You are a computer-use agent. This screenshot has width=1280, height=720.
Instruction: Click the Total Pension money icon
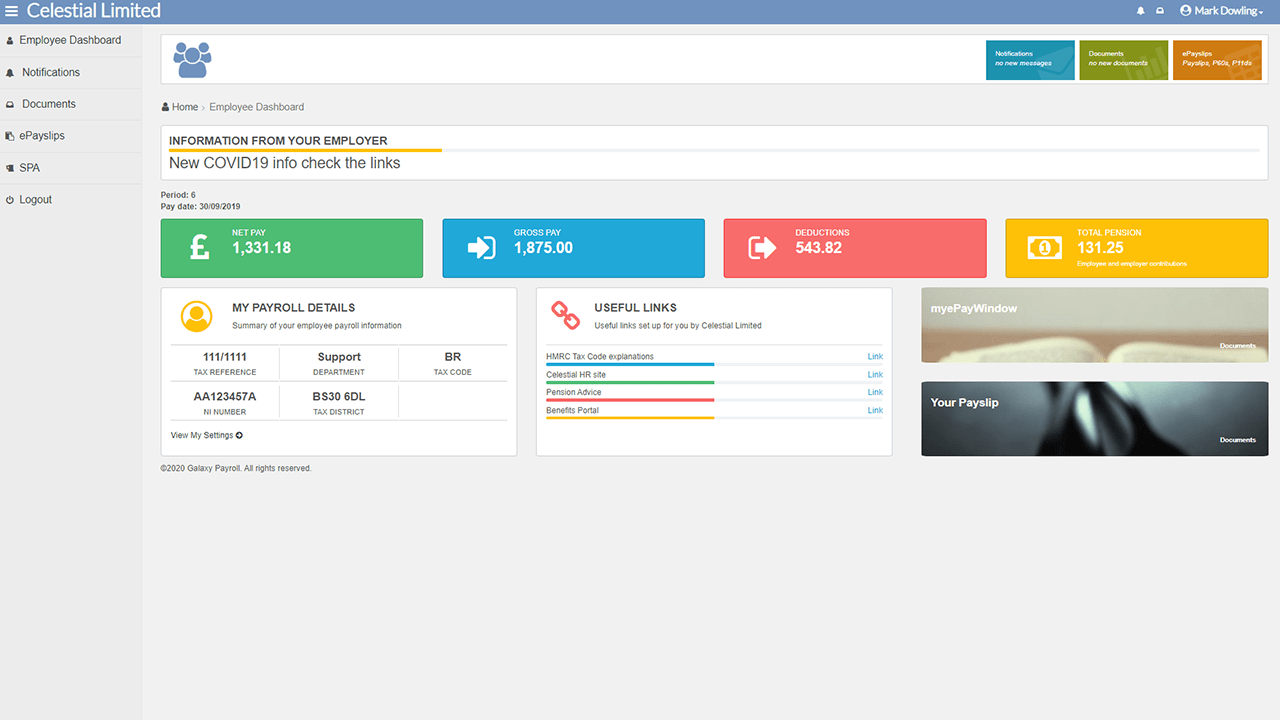pyautogui.click(x=1045, y=247)
